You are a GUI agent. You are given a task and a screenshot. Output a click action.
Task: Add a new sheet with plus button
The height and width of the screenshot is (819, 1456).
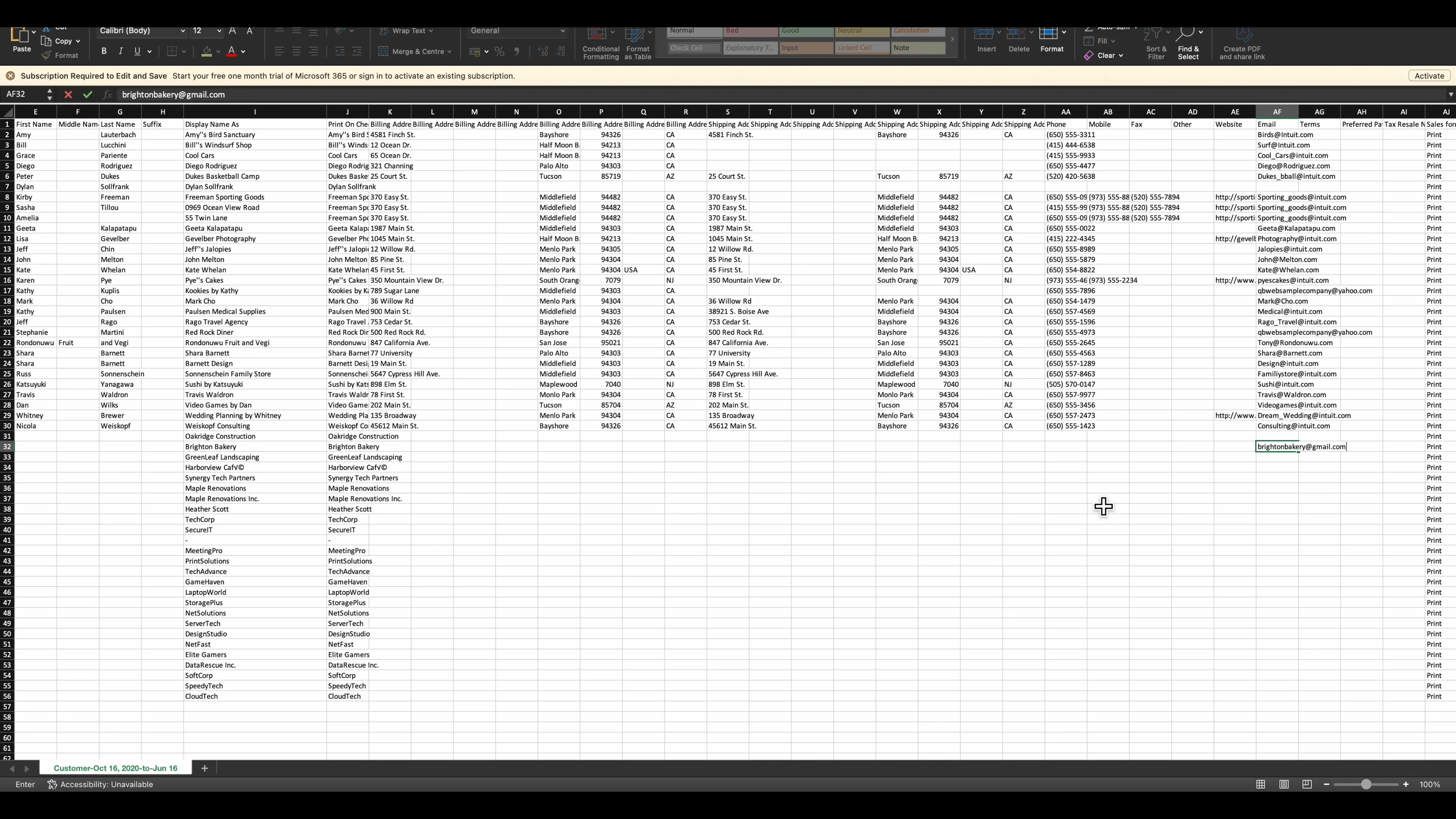point(205,768)
